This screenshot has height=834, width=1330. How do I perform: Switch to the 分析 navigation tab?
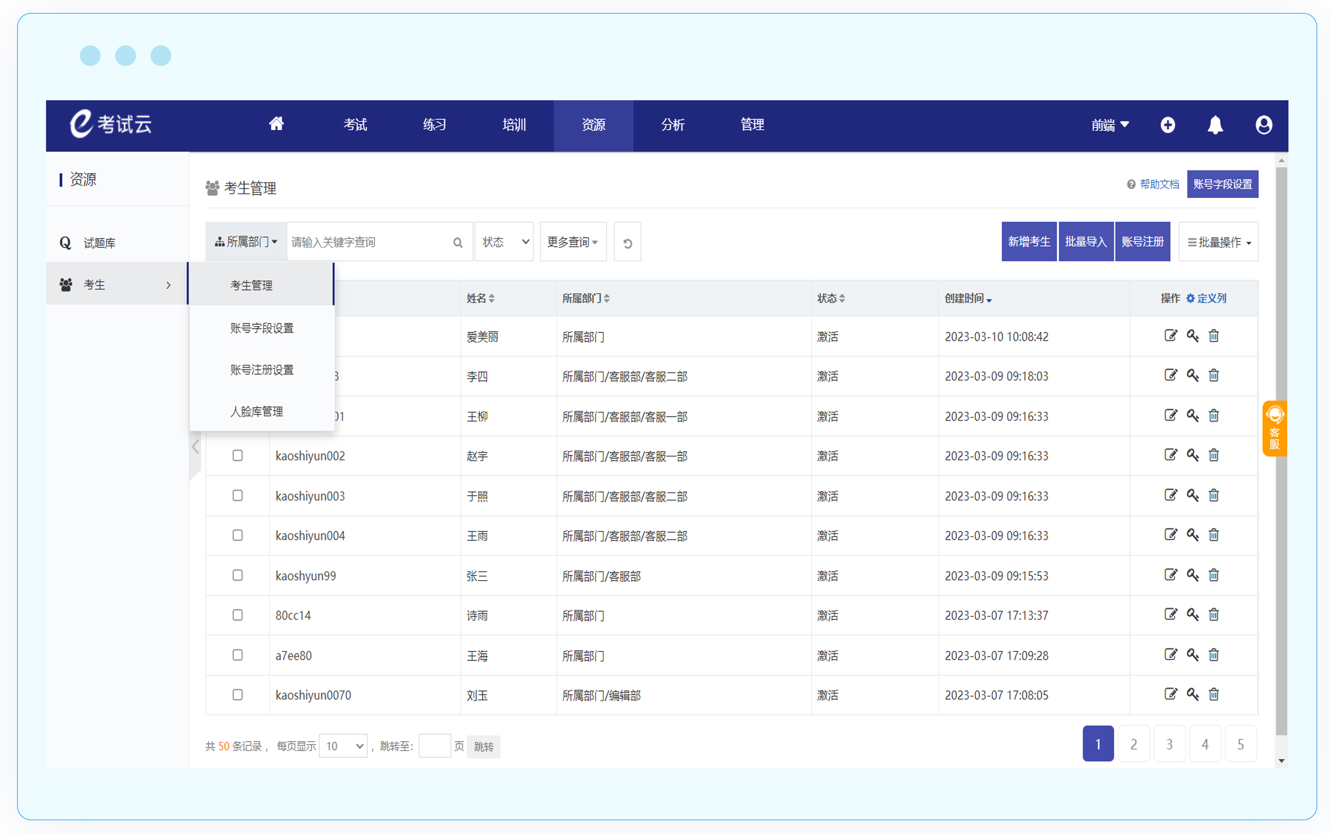(673, 125)
